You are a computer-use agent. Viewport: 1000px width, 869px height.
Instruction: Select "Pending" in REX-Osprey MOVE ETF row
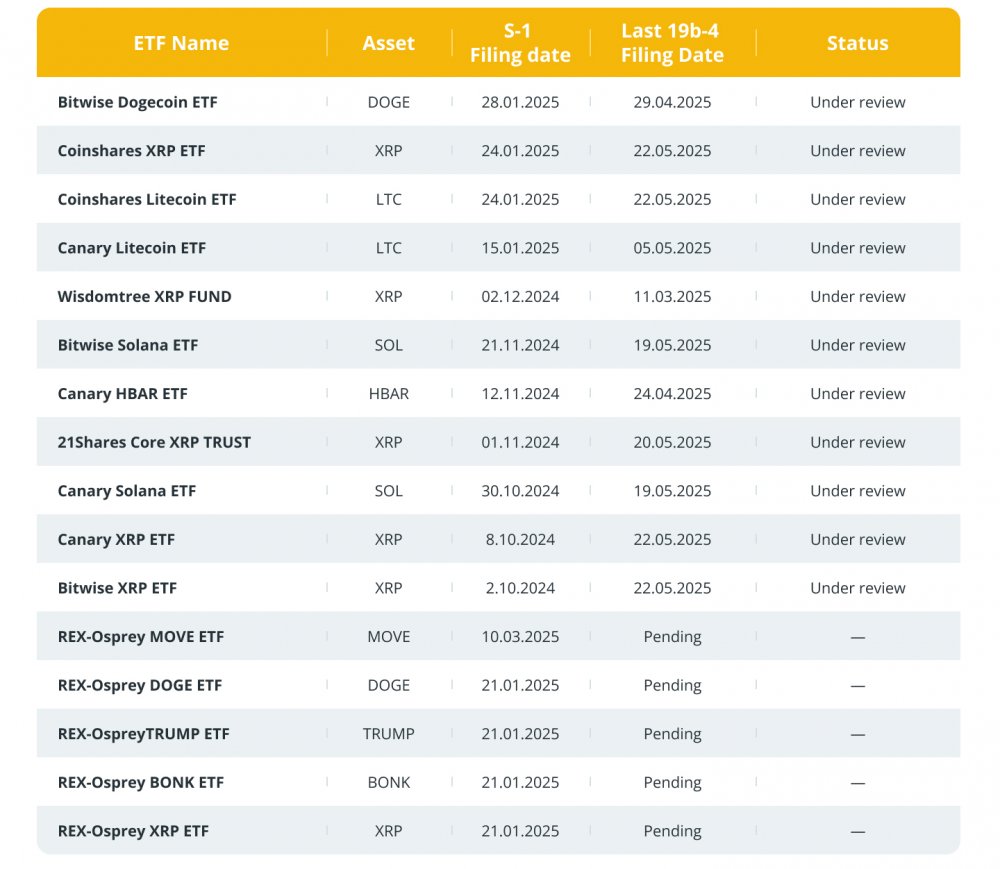[672, 636]
